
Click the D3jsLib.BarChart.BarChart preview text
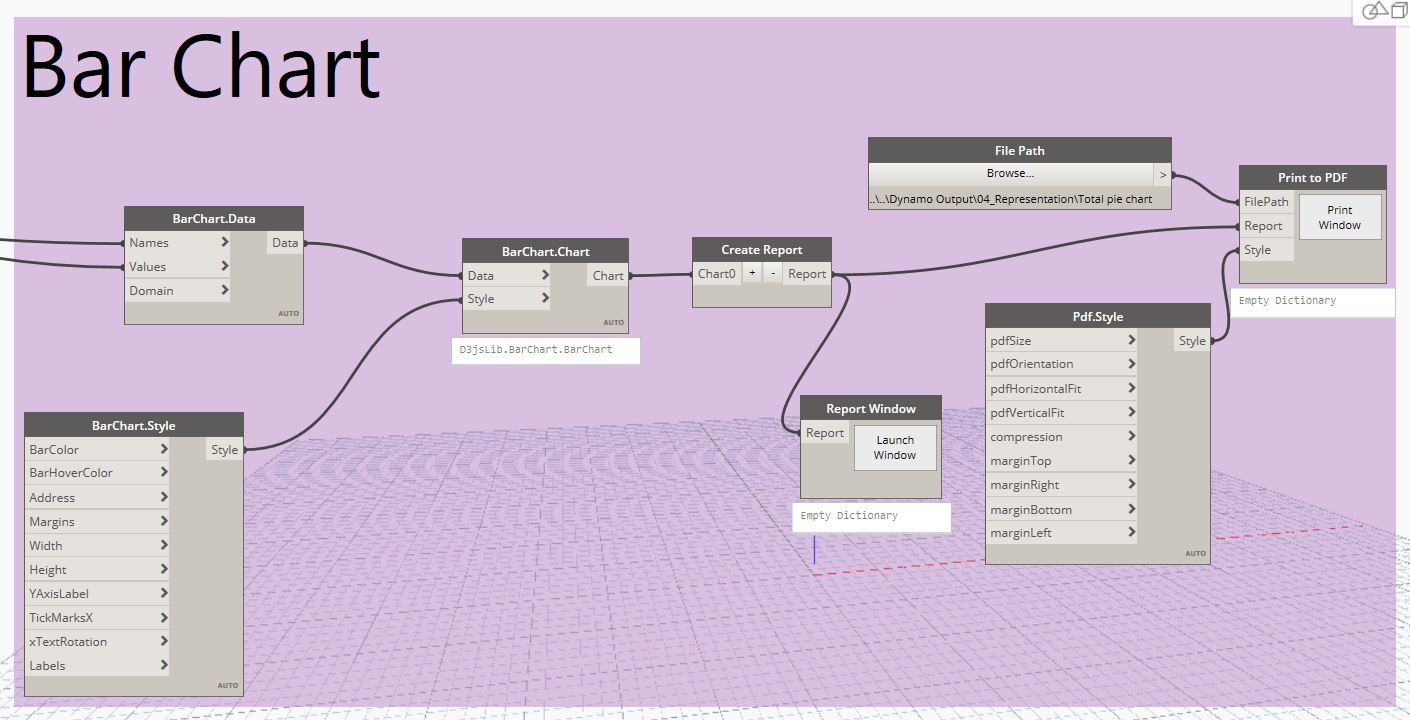[535, 350]
